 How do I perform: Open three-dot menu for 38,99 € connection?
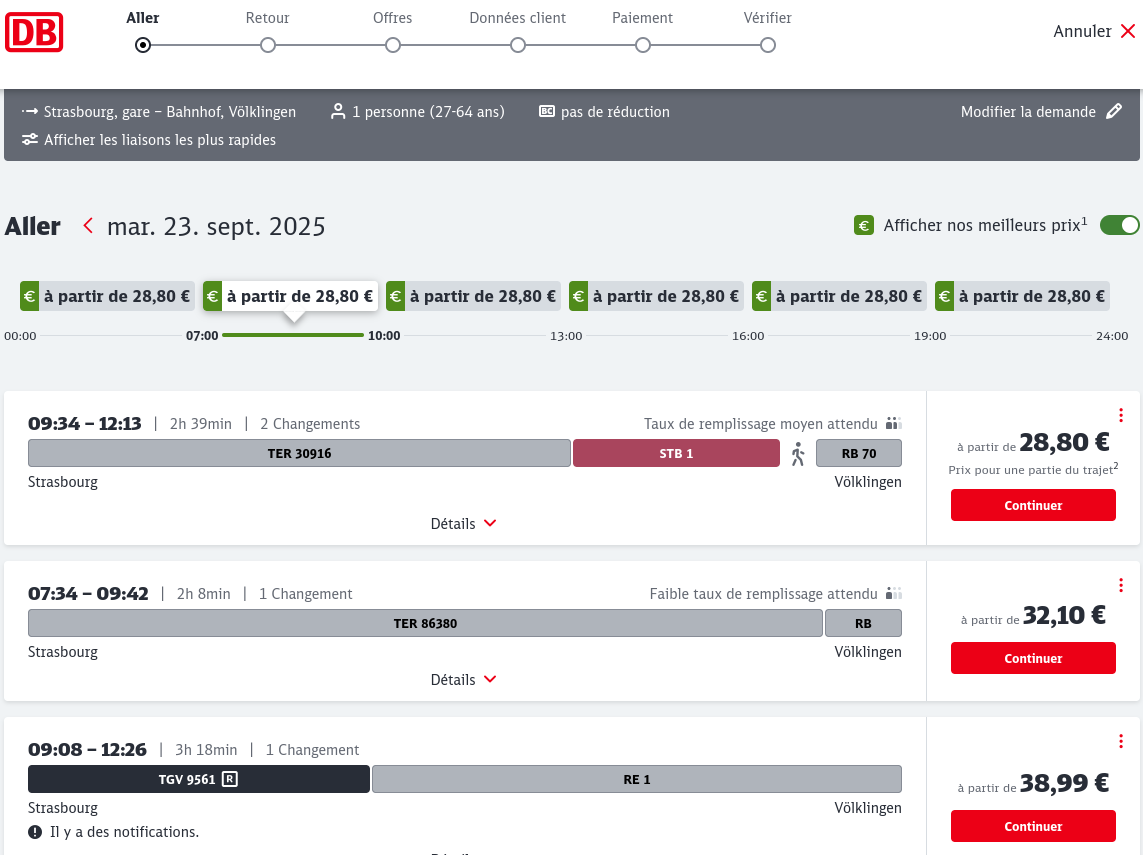pyautogui.click(x=1121, y=741)
